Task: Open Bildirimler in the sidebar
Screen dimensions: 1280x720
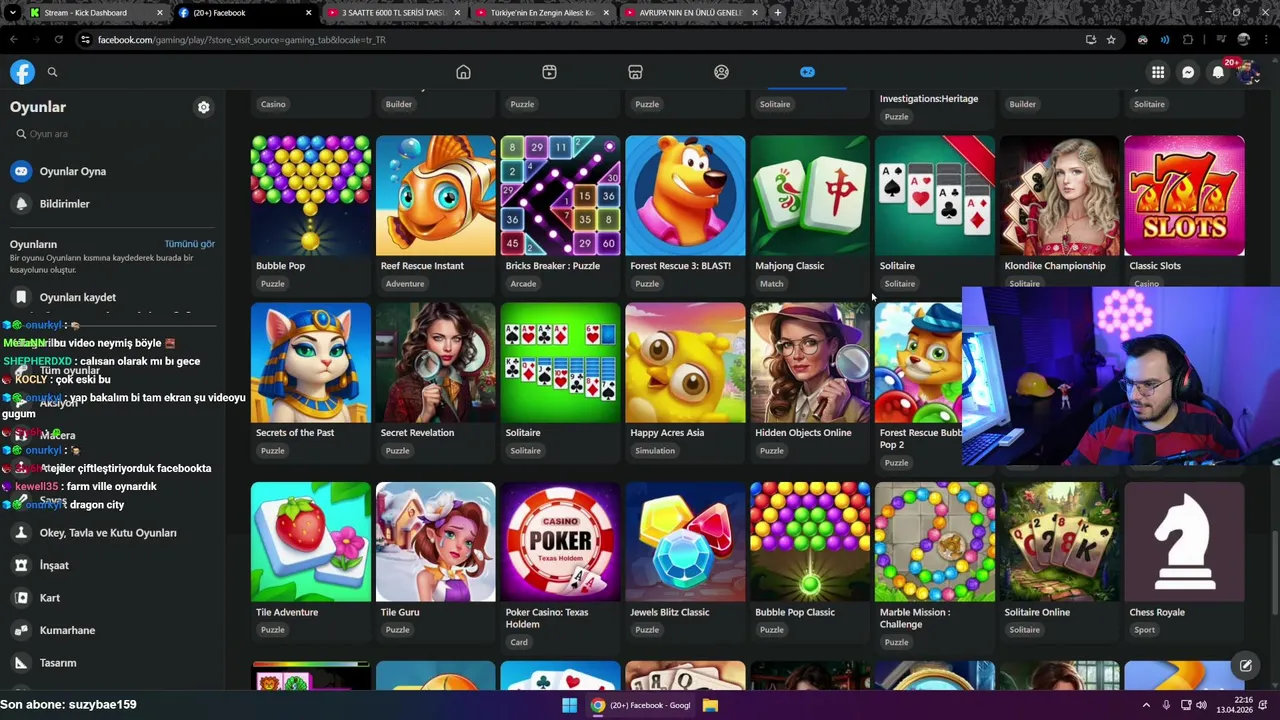Action: coord(112,204)
